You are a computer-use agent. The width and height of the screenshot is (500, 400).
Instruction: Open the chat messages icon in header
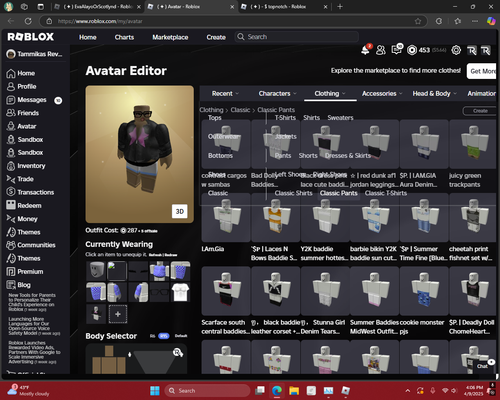coord(397,50)
